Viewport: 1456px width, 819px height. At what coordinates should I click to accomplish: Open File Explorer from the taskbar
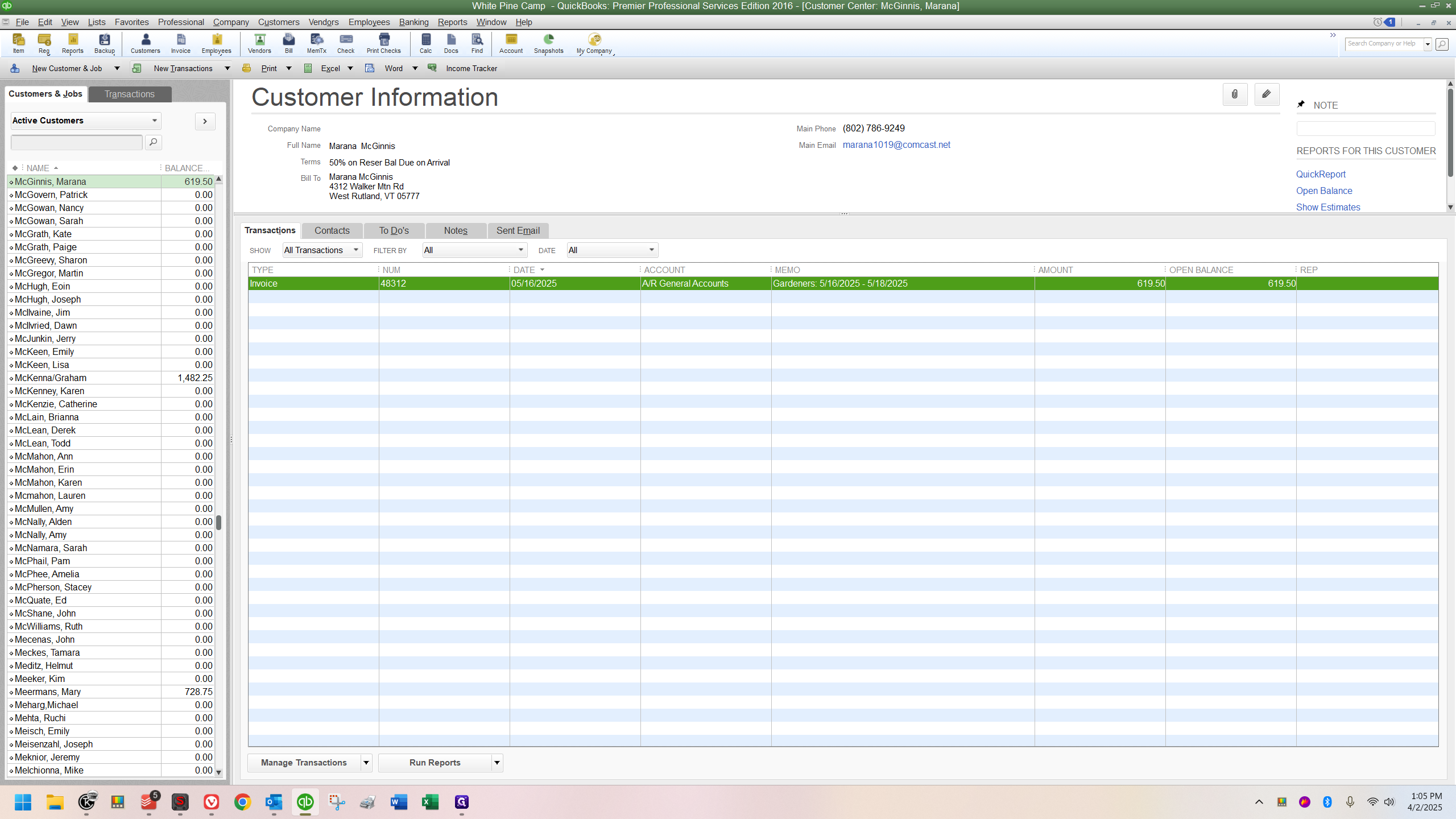55,802
